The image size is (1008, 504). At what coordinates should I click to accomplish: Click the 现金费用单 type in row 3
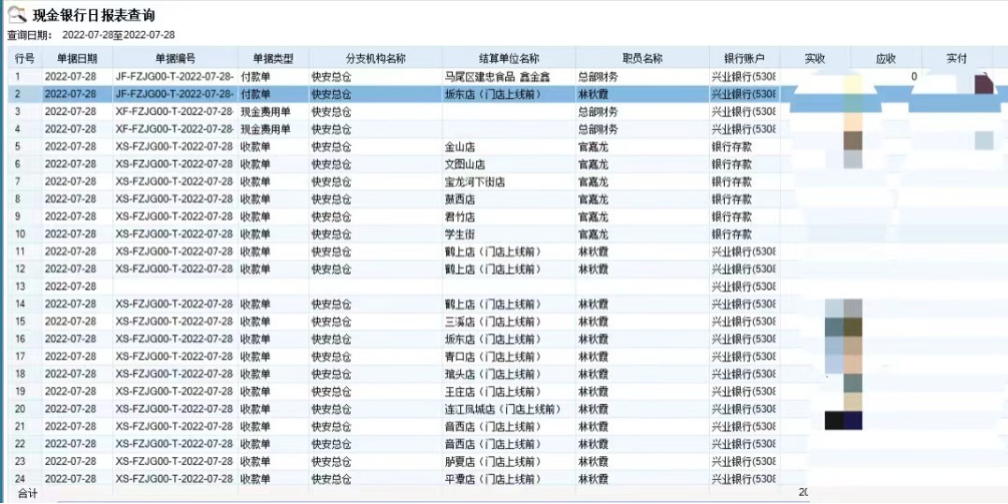265,112
